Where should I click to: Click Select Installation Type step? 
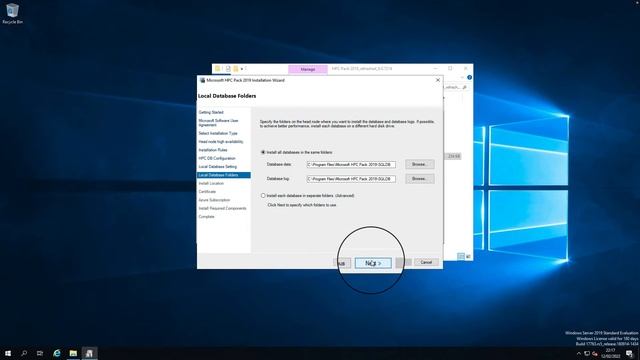tap(218, 133)
